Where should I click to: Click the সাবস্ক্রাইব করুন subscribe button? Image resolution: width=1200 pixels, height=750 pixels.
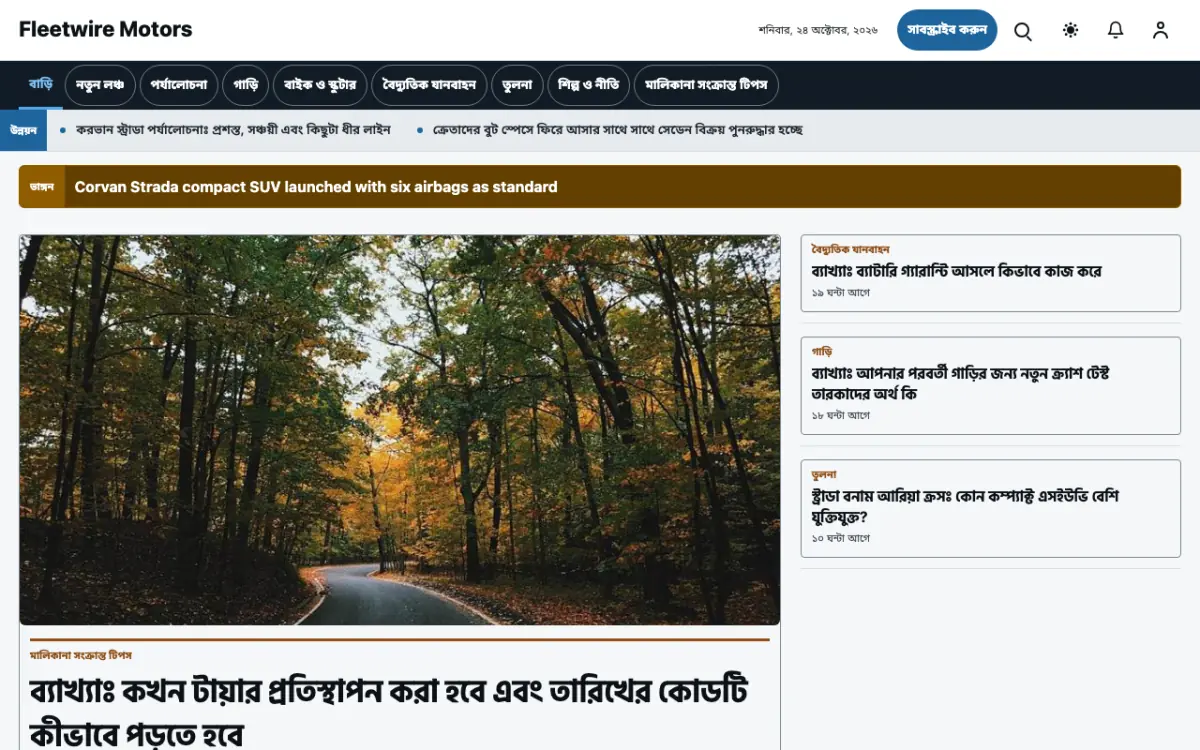tap(947, 30)
